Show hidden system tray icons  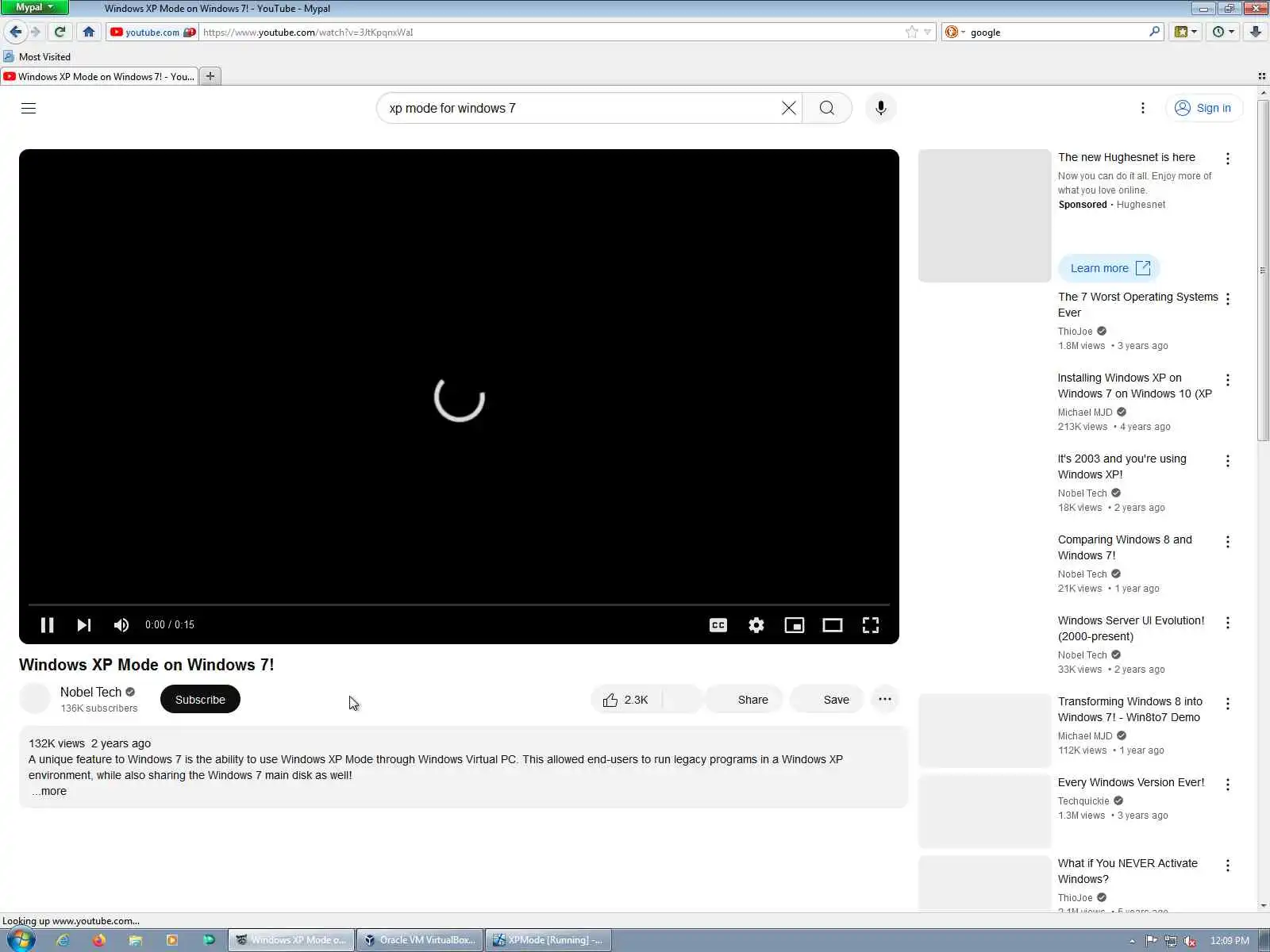[1132, 941]
